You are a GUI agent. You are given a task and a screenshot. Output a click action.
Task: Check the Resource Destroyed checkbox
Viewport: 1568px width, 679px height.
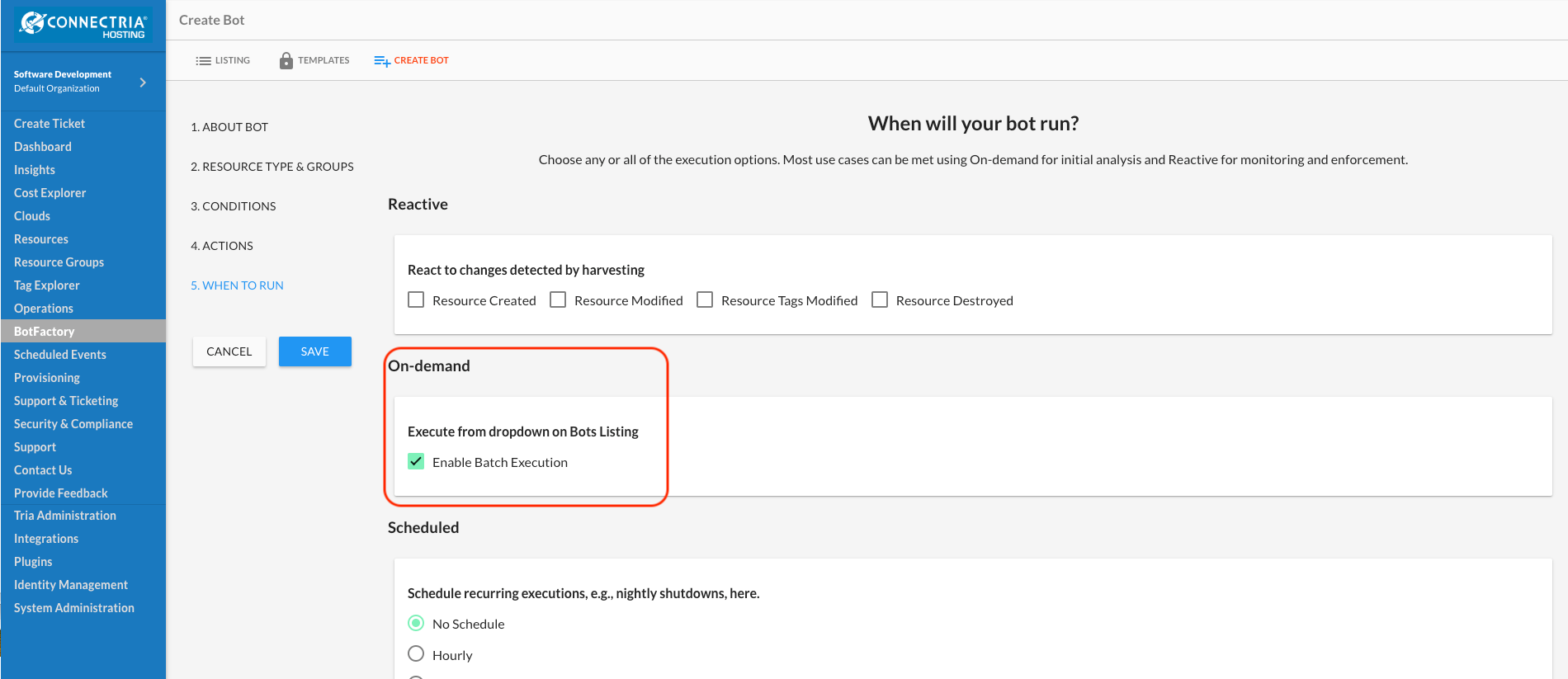click(880, 299)
